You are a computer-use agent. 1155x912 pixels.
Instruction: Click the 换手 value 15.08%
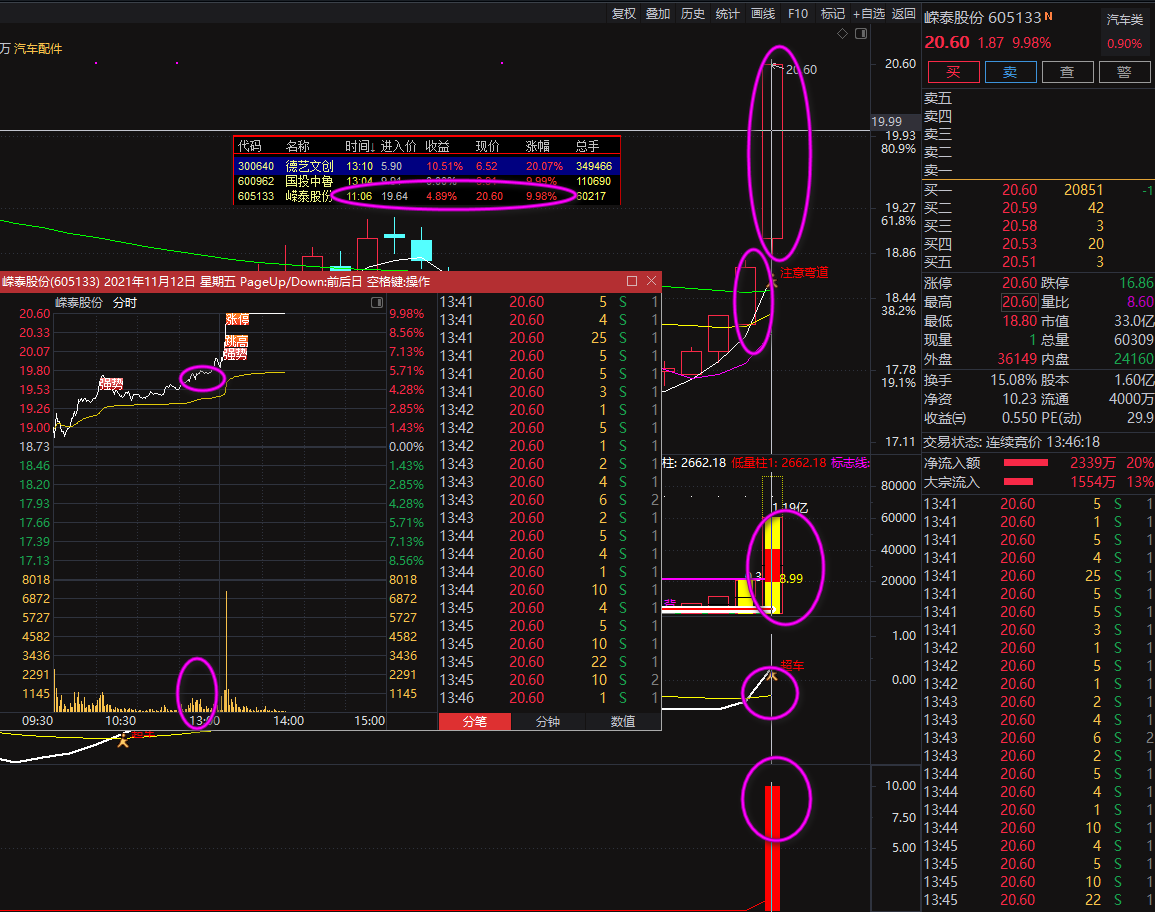tap(1013, 380)
